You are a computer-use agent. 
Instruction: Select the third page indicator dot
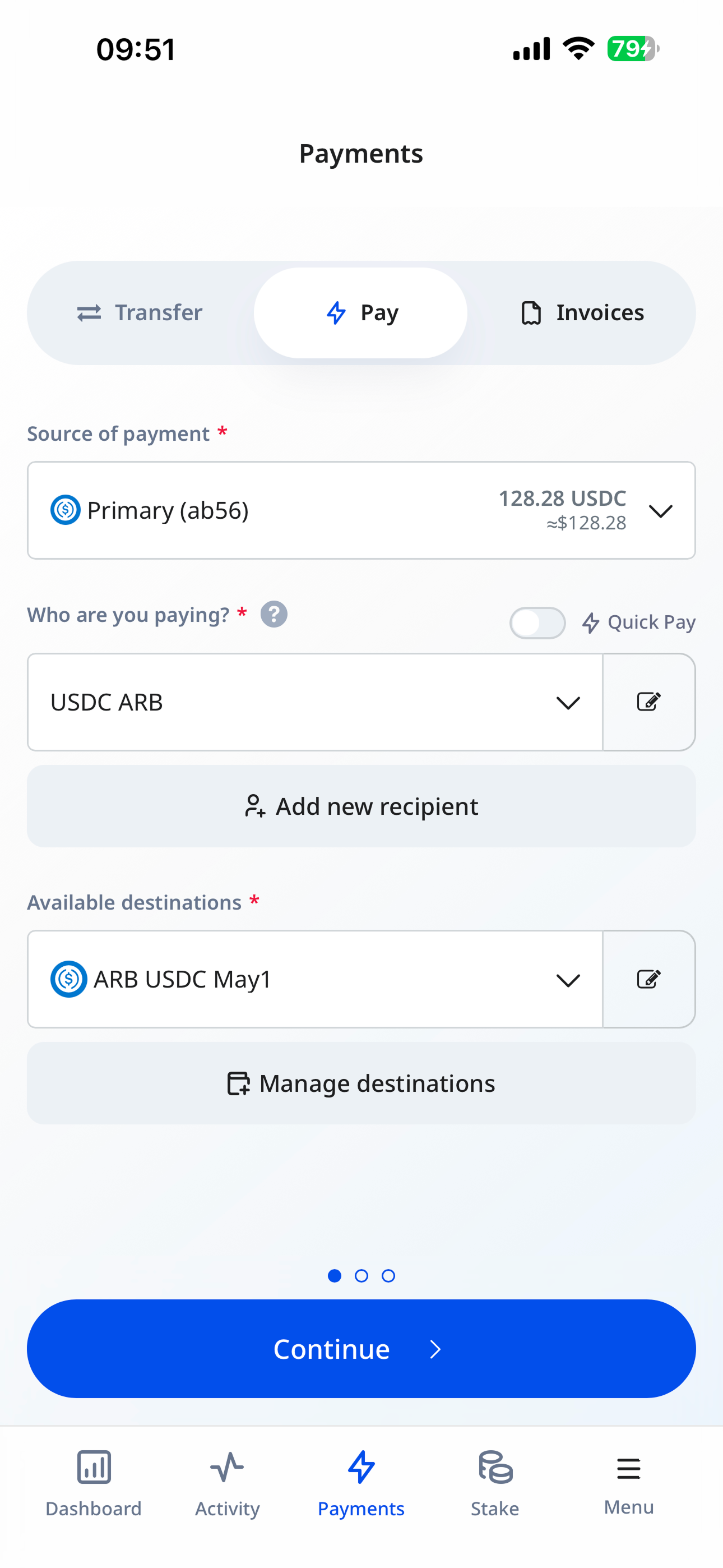click(x=388, y=1276)
